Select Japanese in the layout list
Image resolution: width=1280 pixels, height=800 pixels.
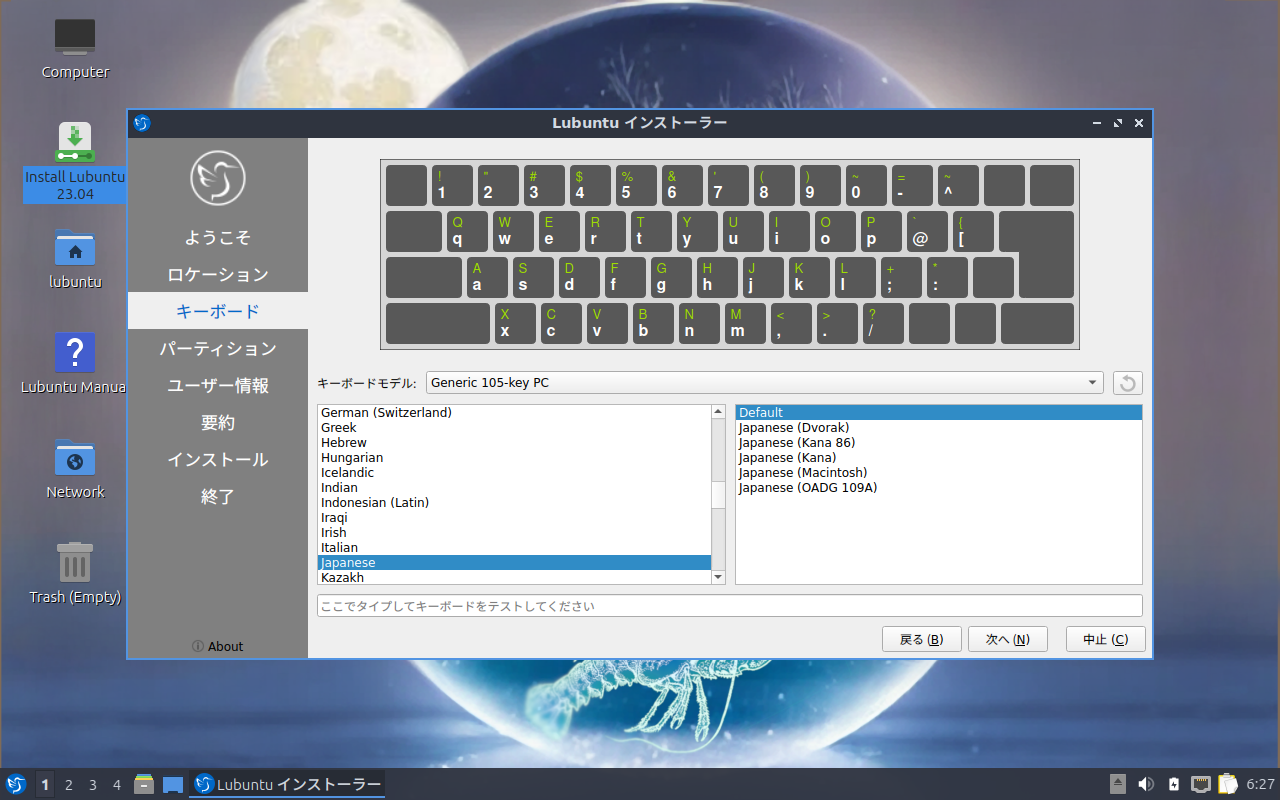click(514, 562)
